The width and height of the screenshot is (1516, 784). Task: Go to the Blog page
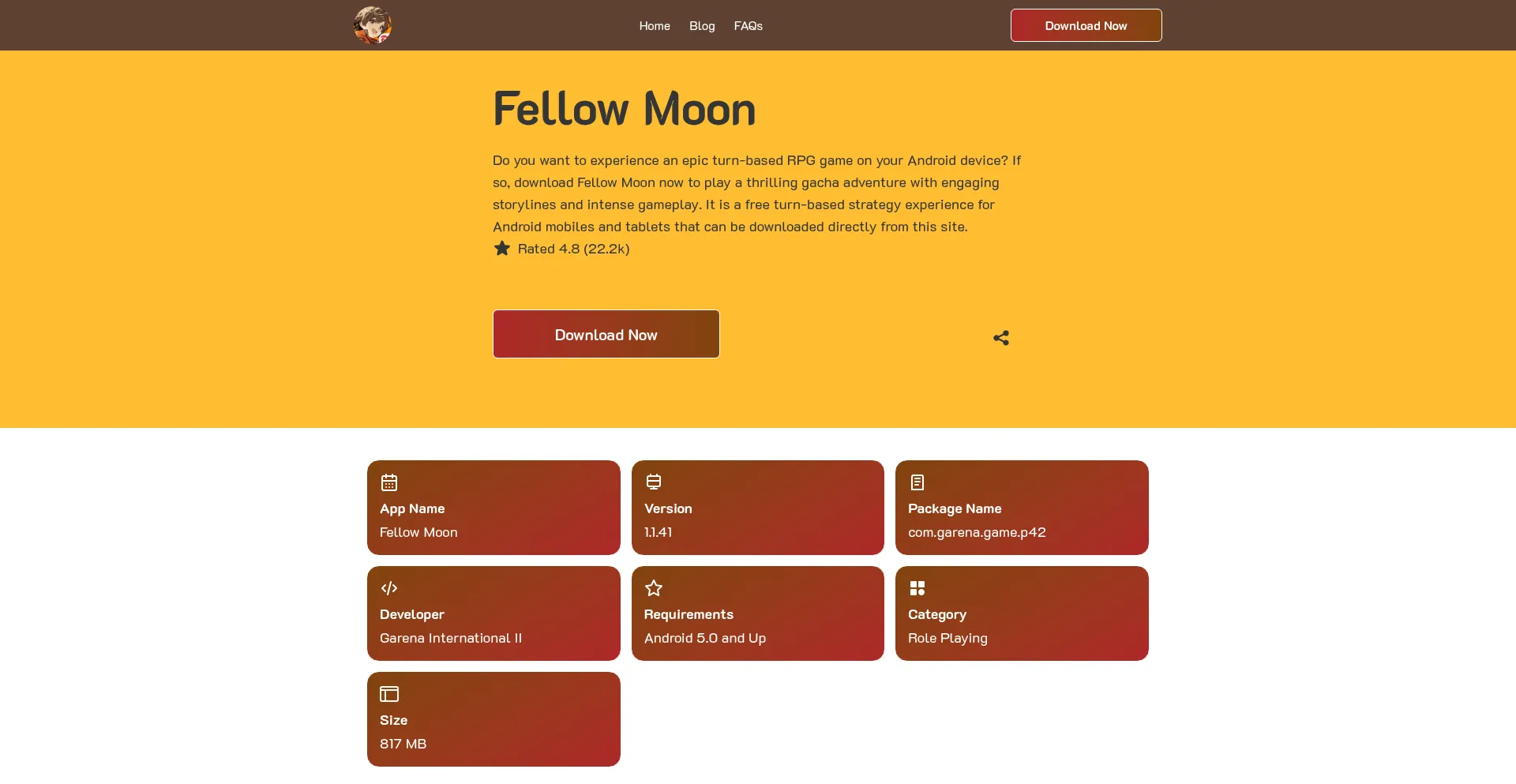702,26
